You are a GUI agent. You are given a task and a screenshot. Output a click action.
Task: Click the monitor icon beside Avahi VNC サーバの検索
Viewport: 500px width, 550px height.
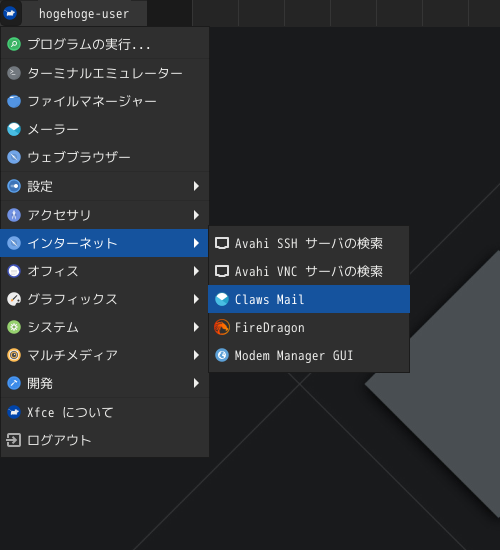pos(222,271)
